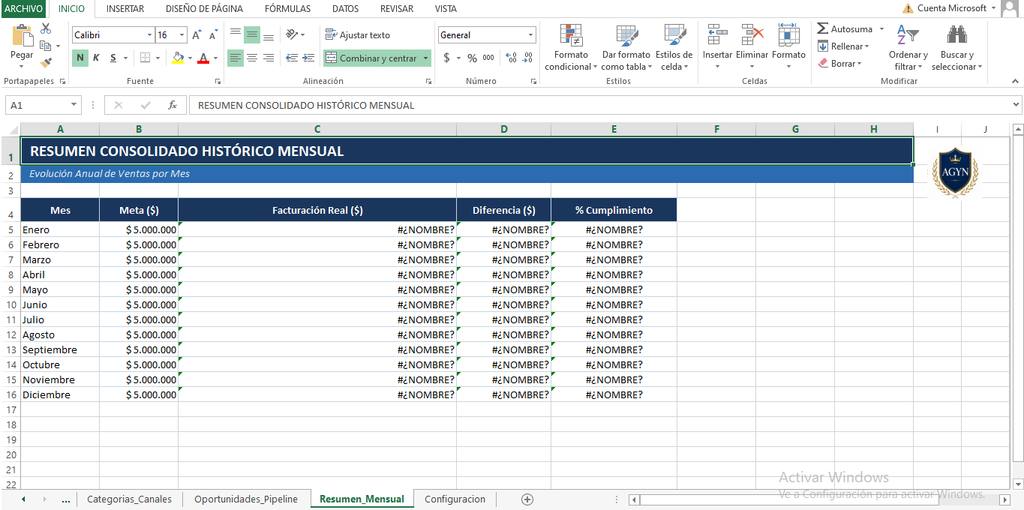Viewport: 1024px width, 510px height.
Task: Increase the indent
Action: [310, 58]
